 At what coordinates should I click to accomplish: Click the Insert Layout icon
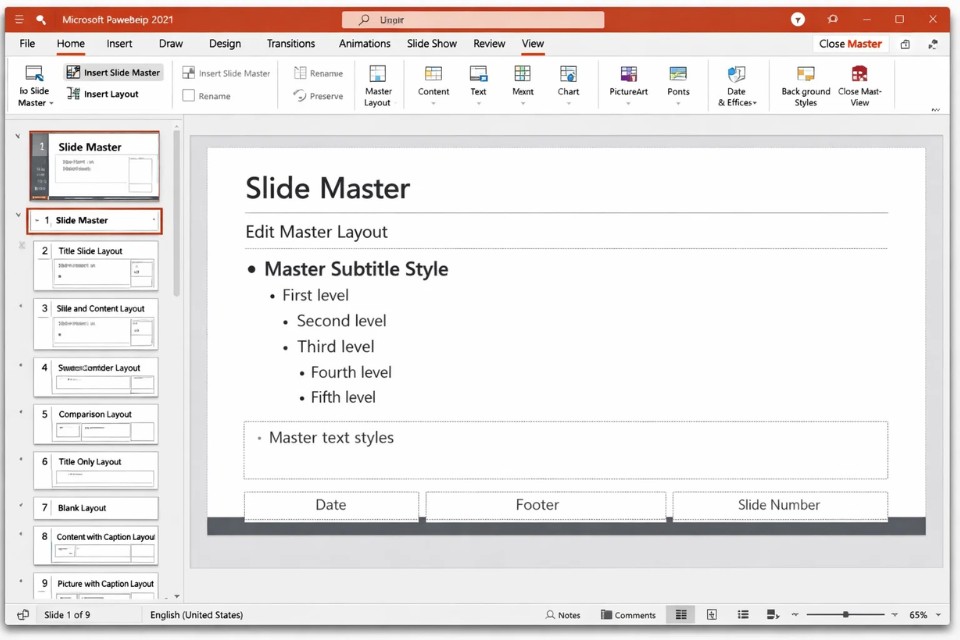[x=74, y=94]
